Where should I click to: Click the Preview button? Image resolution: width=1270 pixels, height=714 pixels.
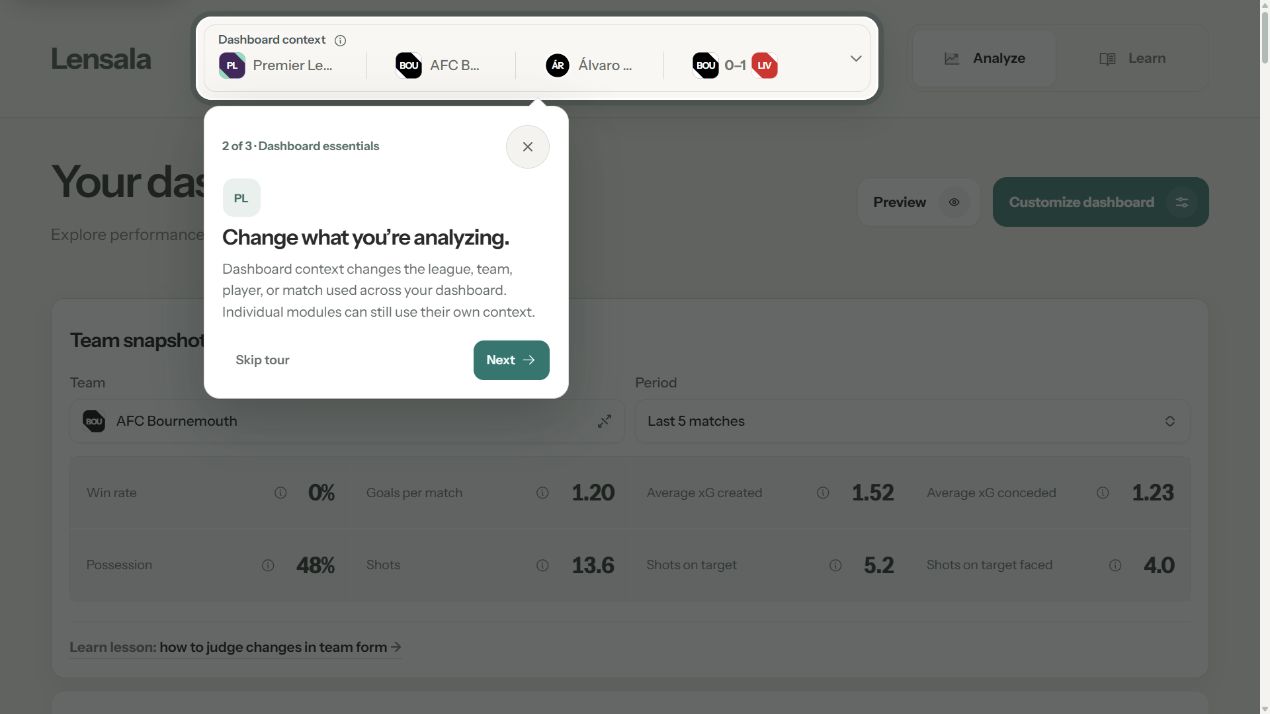point(917,202)
